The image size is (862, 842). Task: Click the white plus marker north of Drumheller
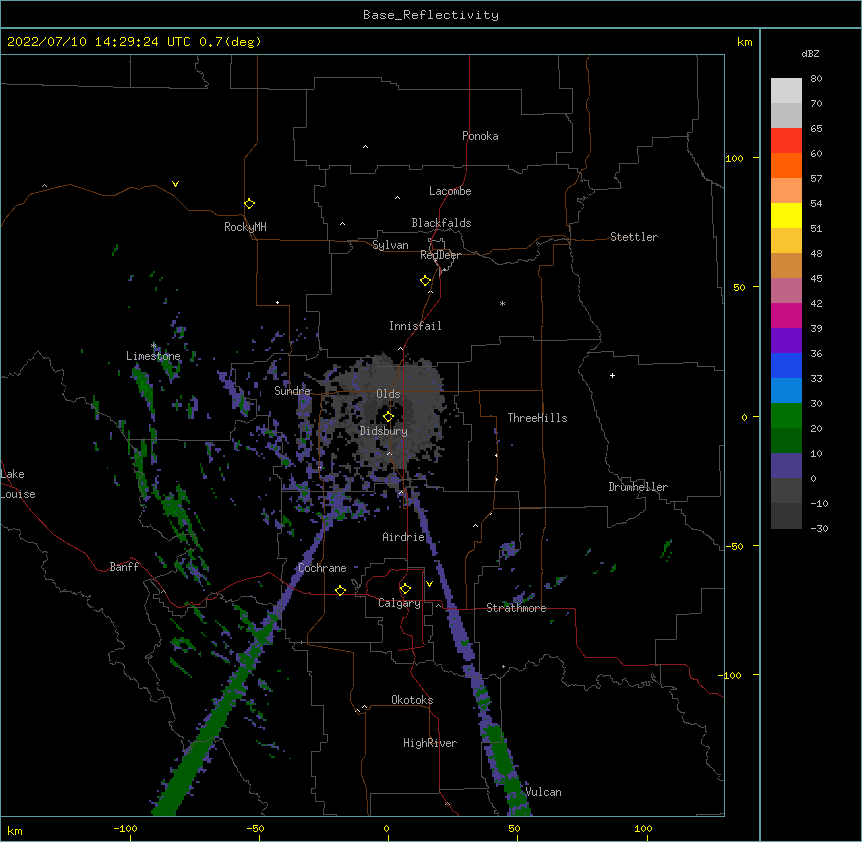click(612, 375)
